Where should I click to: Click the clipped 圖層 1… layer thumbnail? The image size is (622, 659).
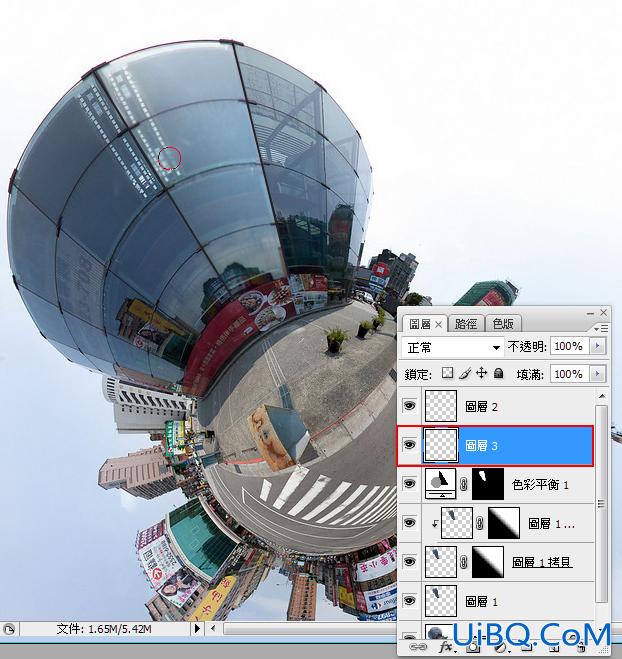(x=456, y=523)
